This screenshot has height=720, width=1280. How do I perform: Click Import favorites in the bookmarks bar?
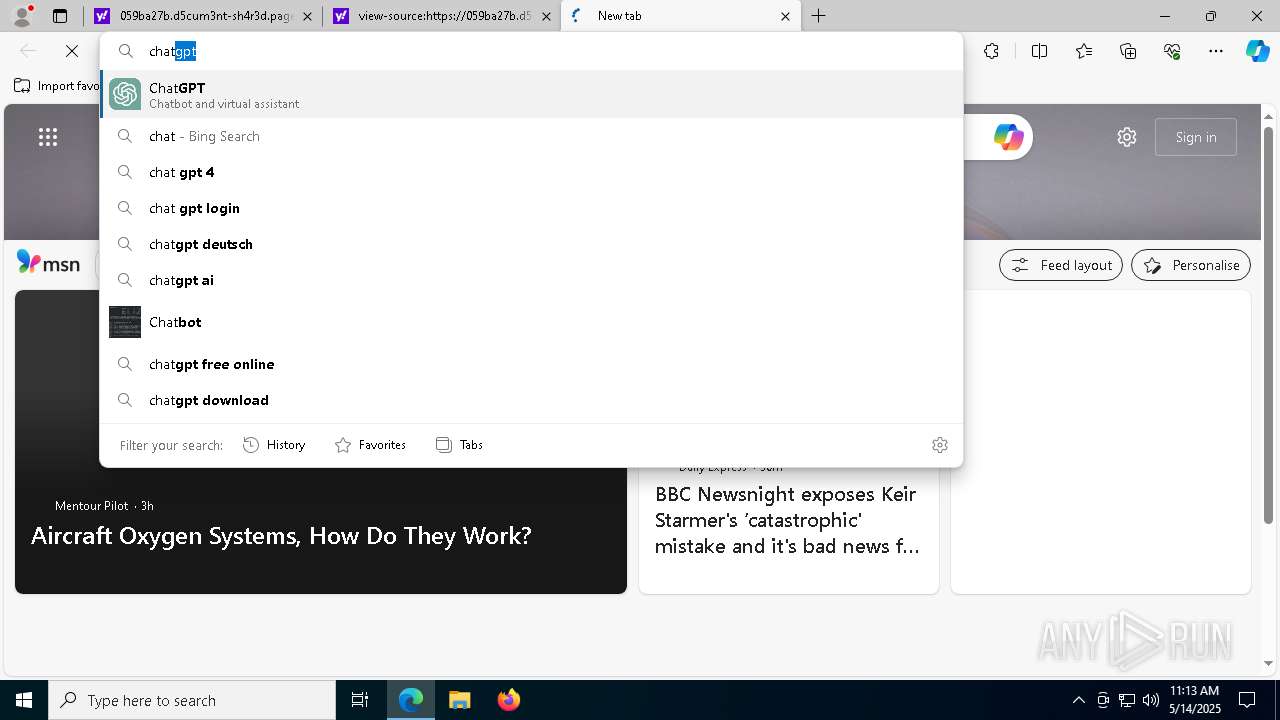pyautogui.click(x=57, y=86)
